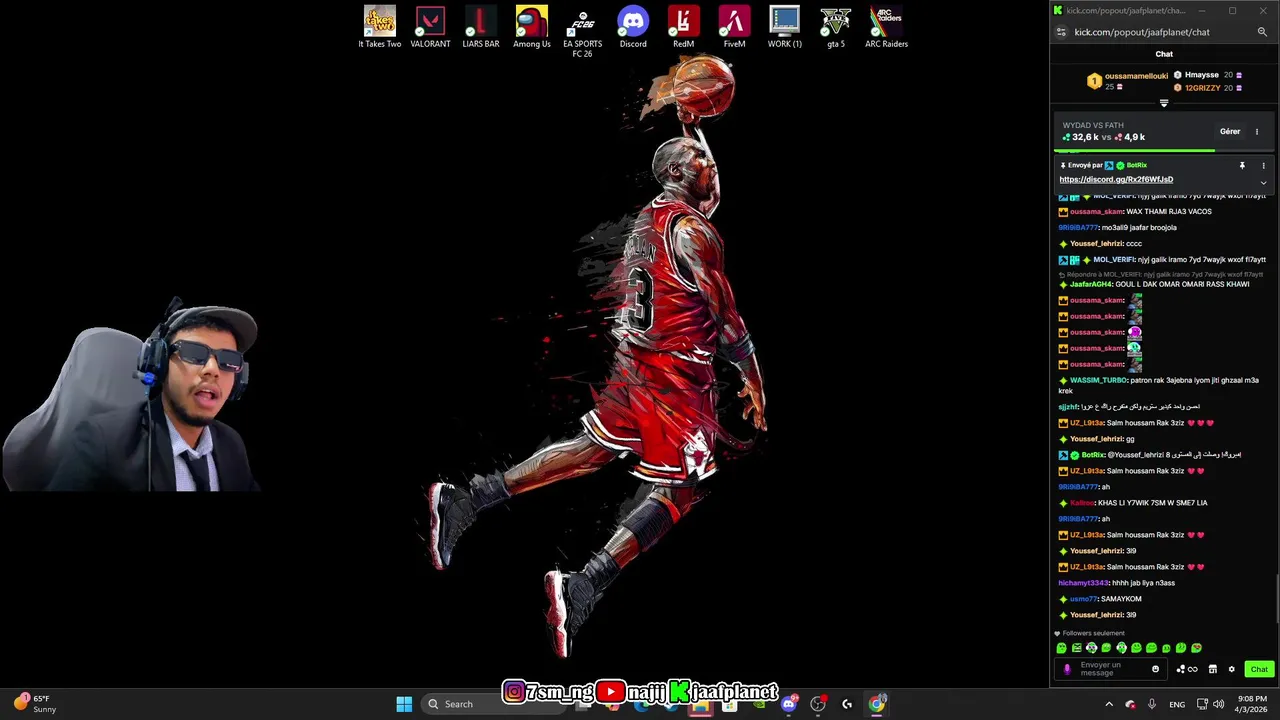Insert the first green emote in quick row
This screenshot has height=720, width=1280.
click(x=1061, y=648)
